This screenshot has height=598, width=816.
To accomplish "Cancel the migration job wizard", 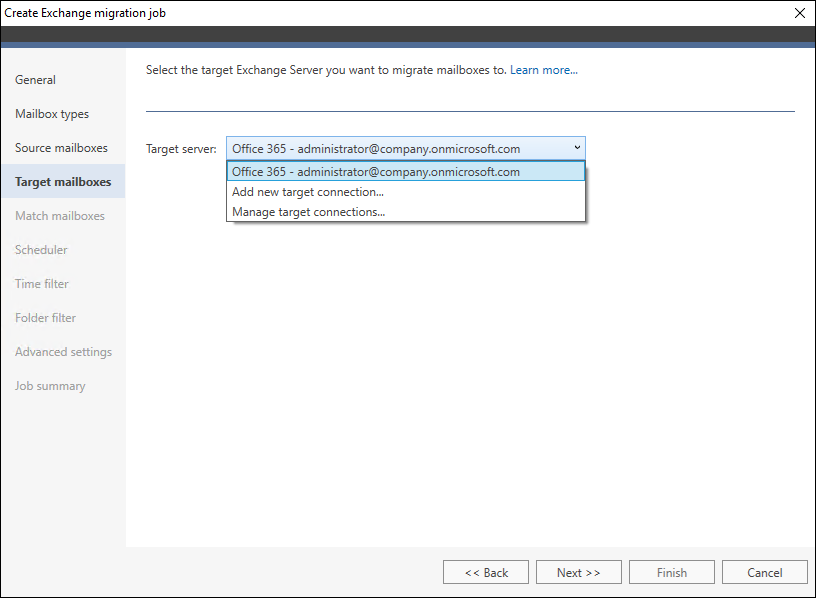I will pos(764,572).
